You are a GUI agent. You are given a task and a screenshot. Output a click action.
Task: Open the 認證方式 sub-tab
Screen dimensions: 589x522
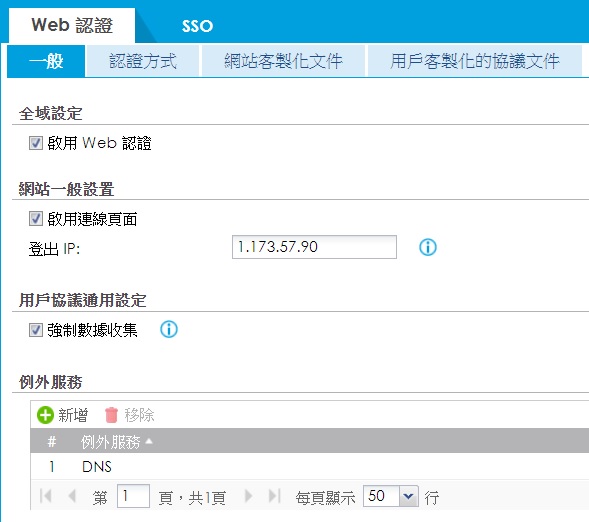click(x=143, y=61)
